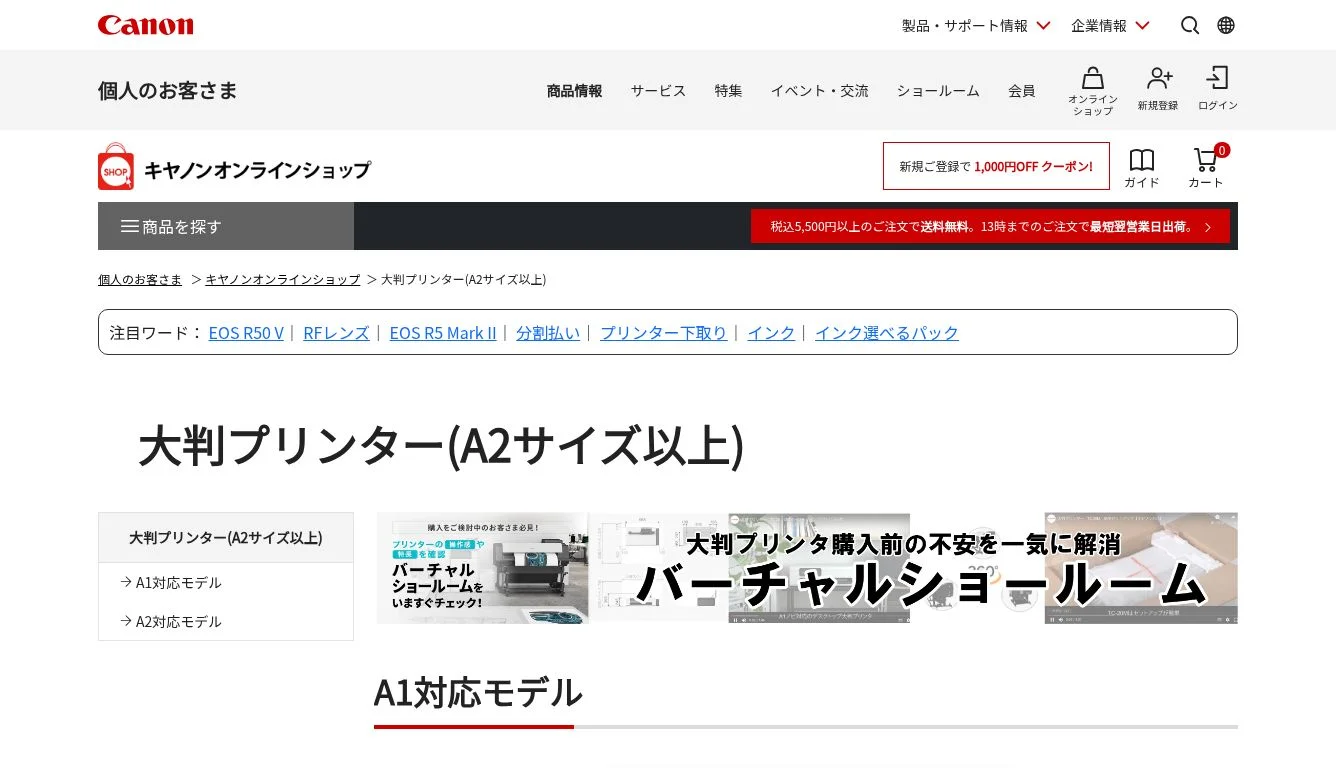1336x768 pixels.
Task: Expand 企業情報 dropdown
Action: click(x=1110, y=25)
